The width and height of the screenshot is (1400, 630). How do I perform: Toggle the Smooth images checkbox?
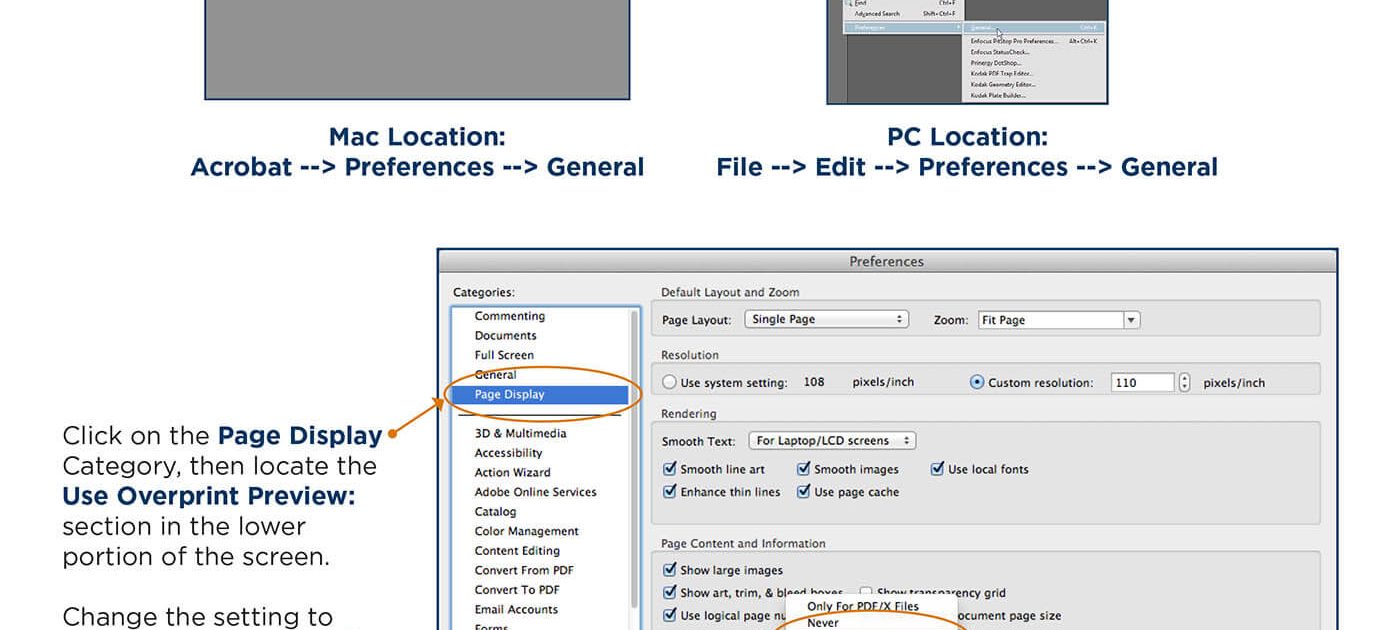click(x=803, y=469)
